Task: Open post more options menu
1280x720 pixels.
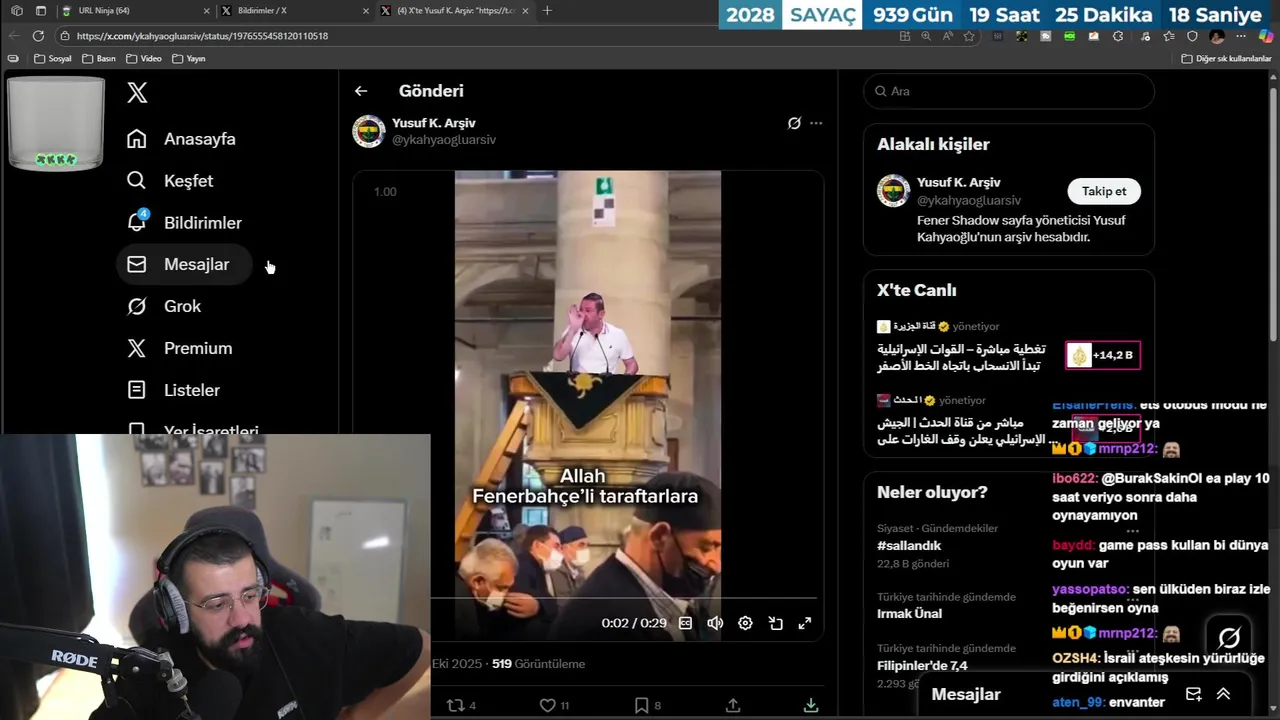Action: (816, 123)
